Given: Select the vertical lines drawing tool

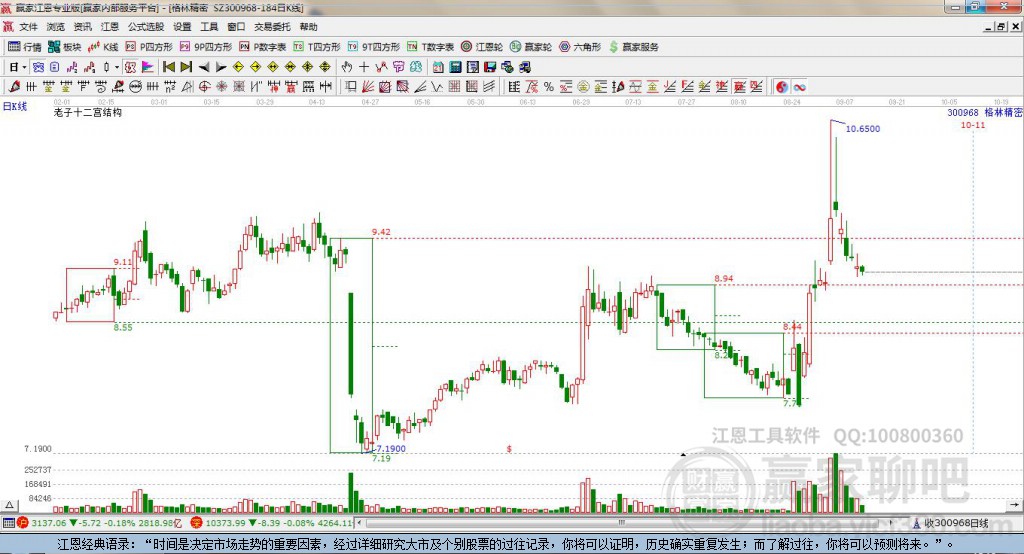Looking at the screenshot, I should (31, 87).
